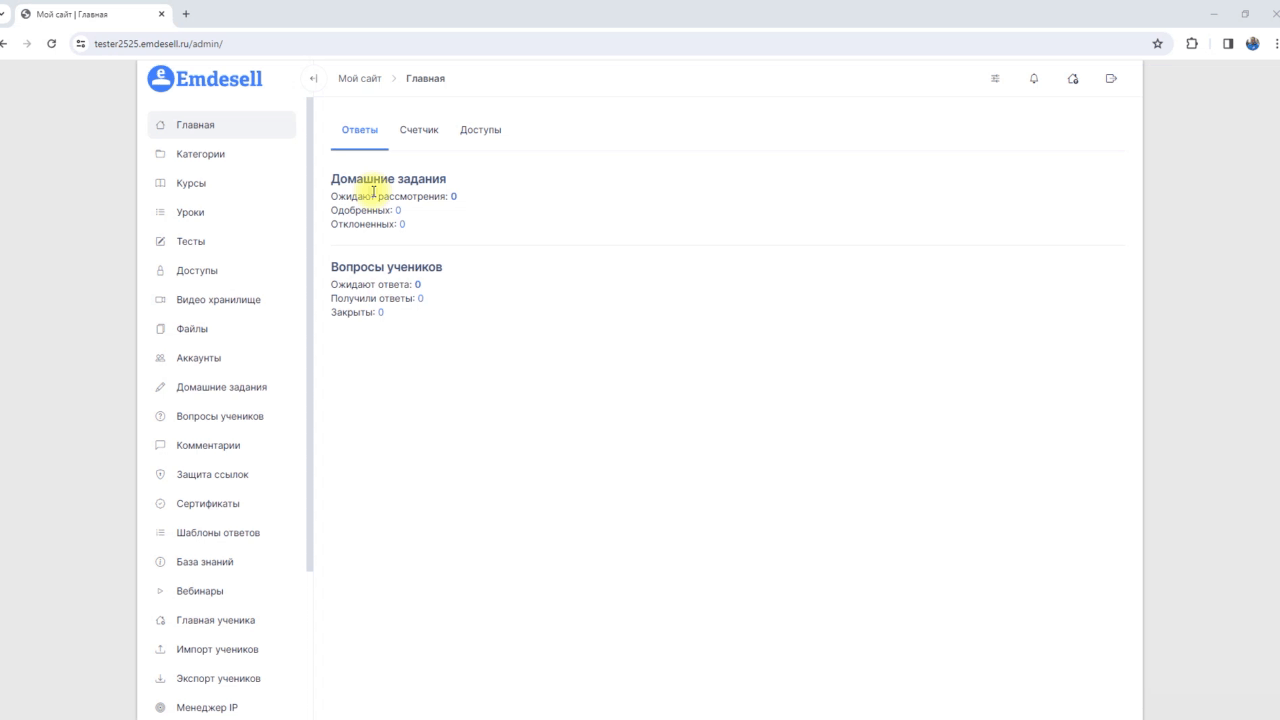Open the settings sliders icon in header
The width and height of the screenshot is (1280, 720).
point(995,78)
